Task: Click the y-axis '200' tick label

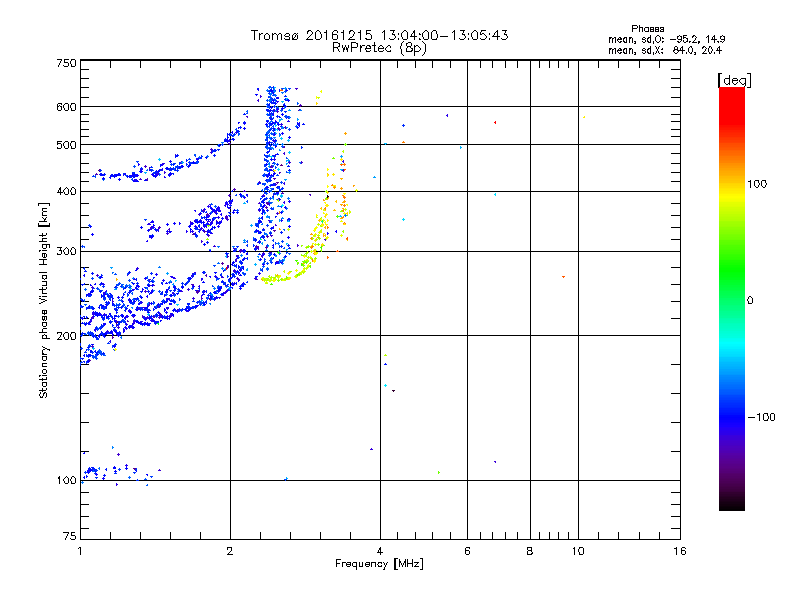Action: point(67,336)
